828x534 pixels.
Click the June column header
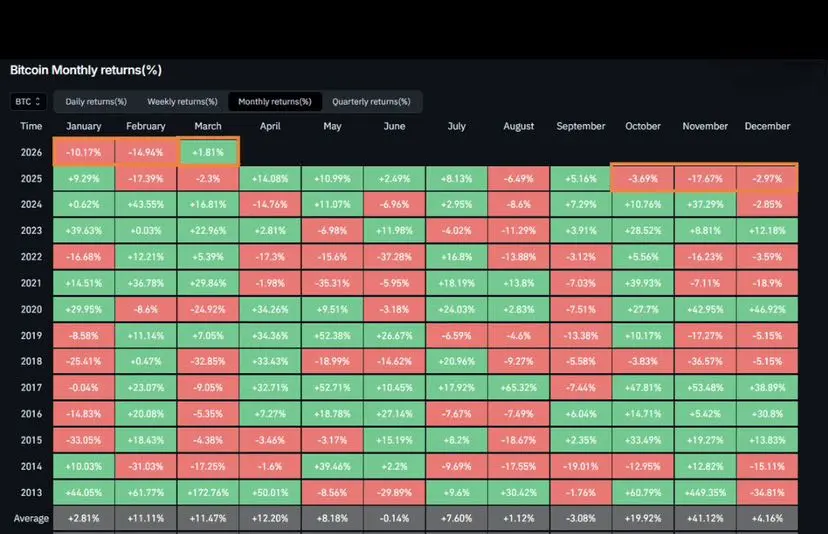click(394, 126)
